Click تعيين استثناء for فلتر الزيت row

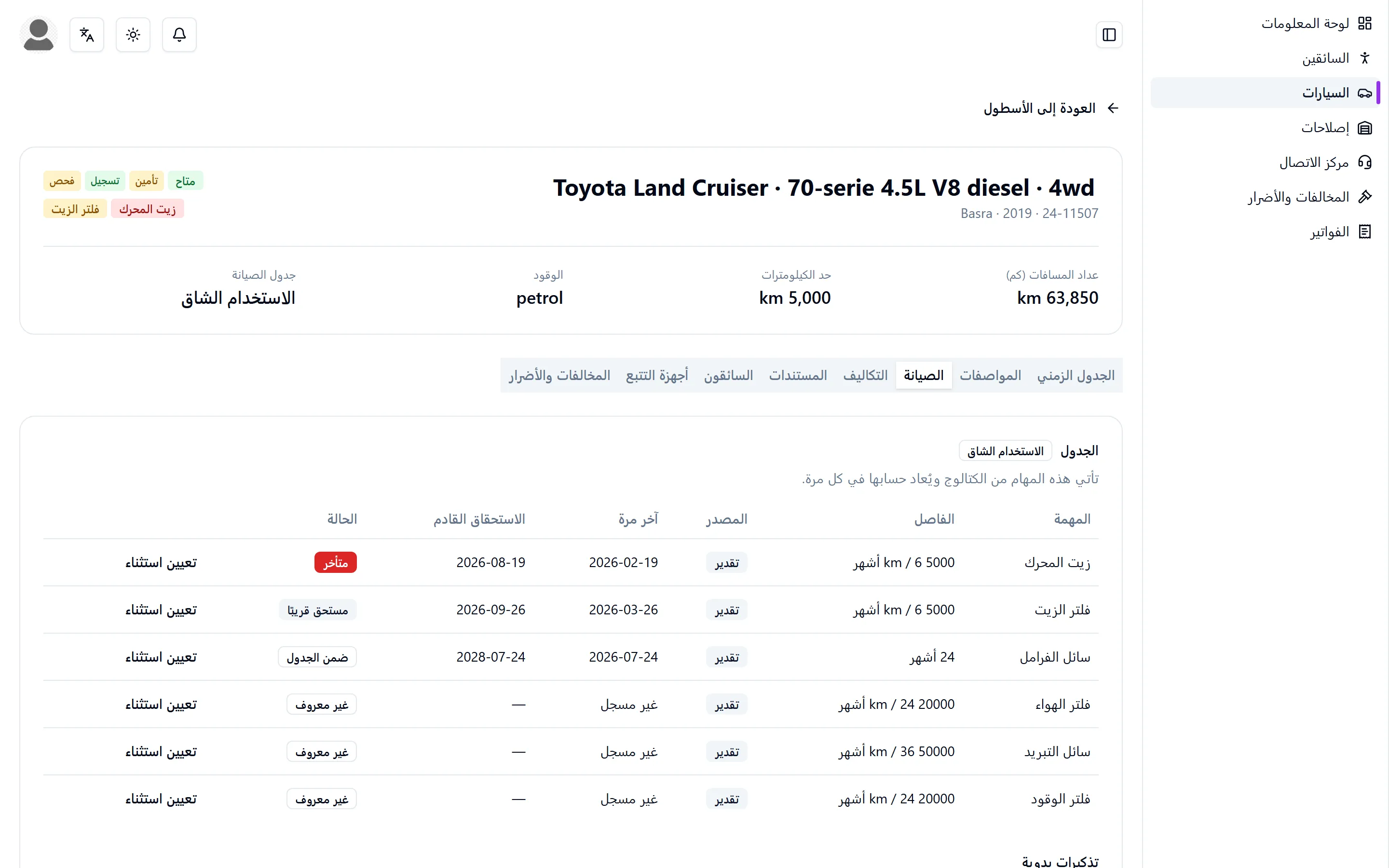pos(161,610)
